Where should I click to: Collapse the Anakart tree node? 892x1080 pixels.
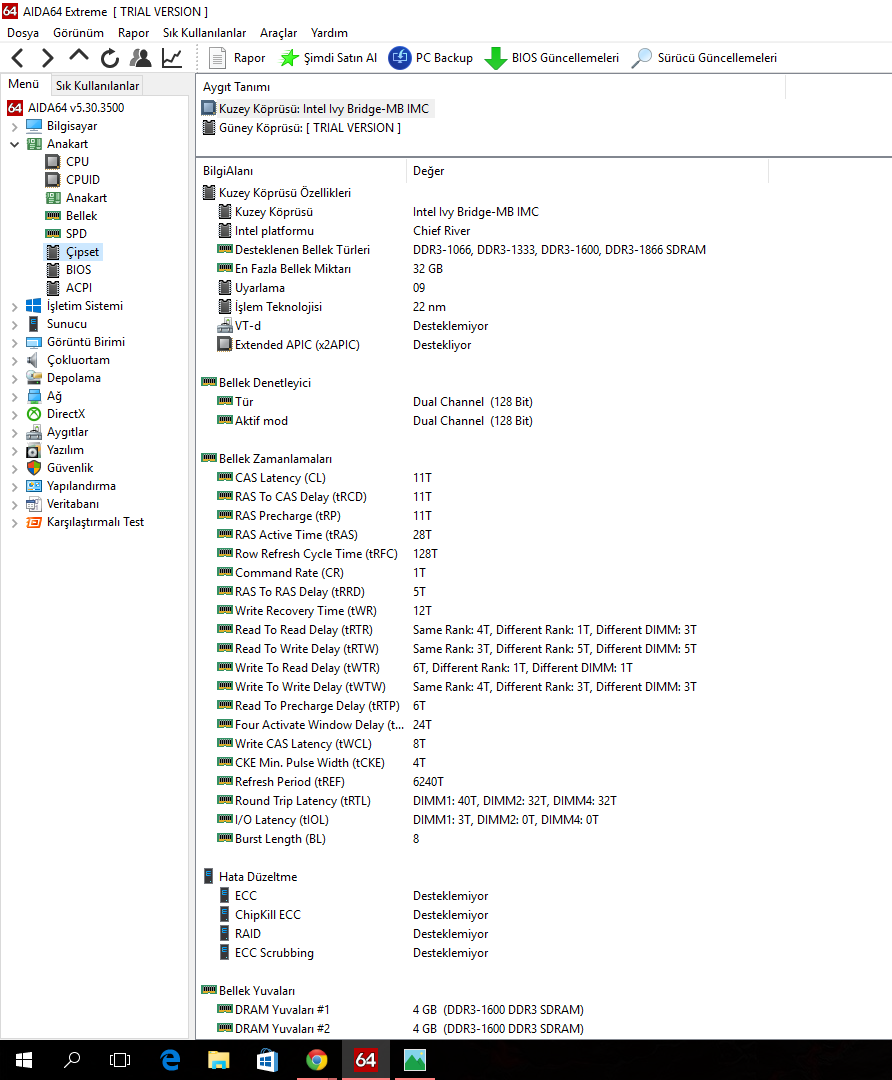click(15, 144)
